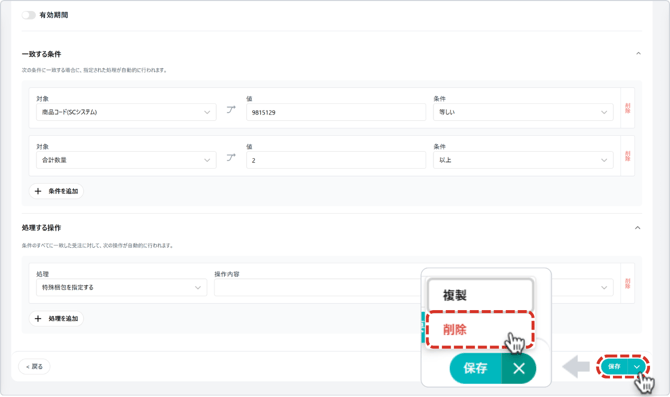Click the 処理を追加 button
Screen dimensions: 670x397
[x=56, y=318]
